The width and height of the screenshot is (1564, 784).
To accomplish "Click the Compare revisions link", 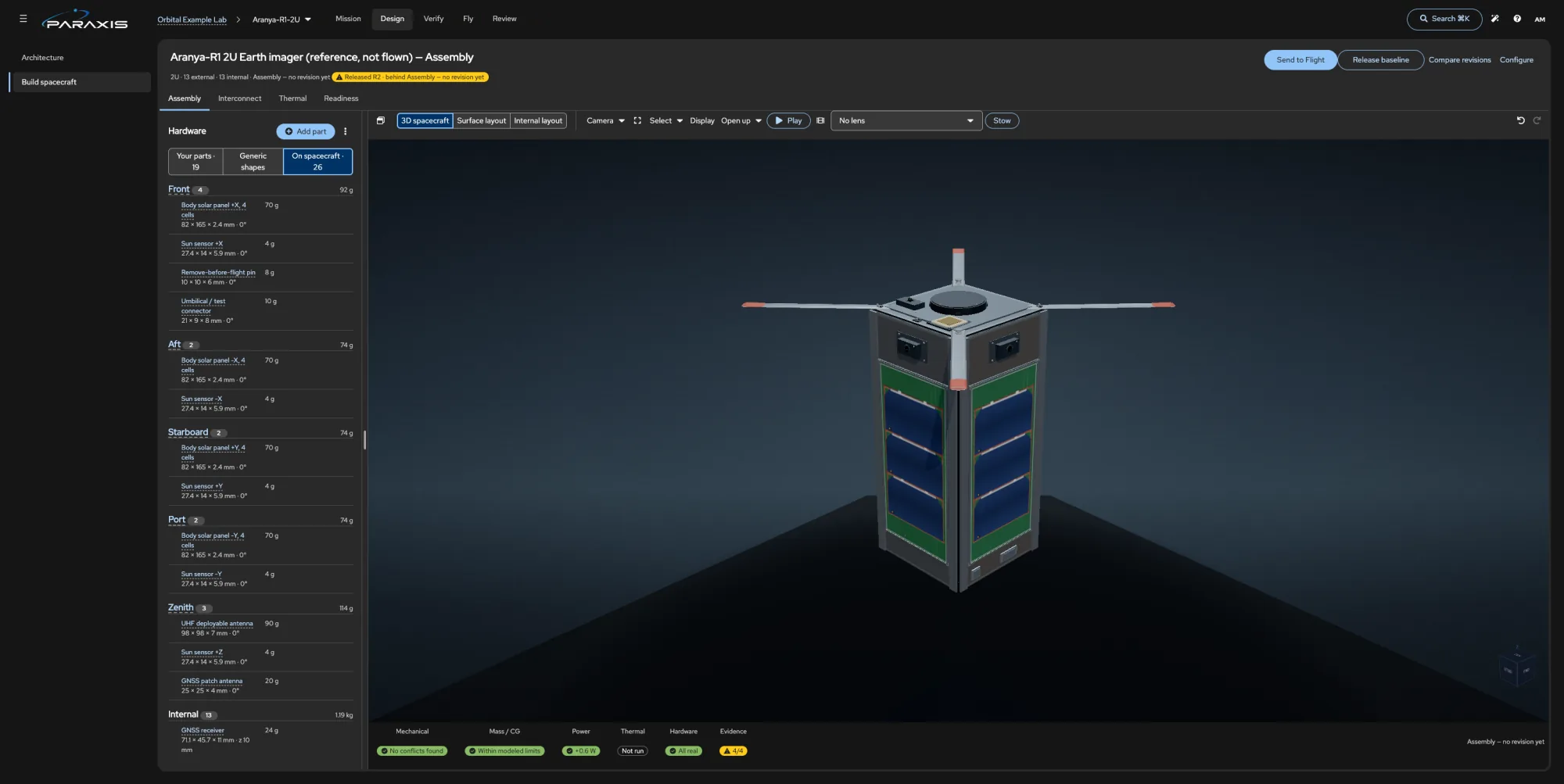I will click(x=1459, y=60).
